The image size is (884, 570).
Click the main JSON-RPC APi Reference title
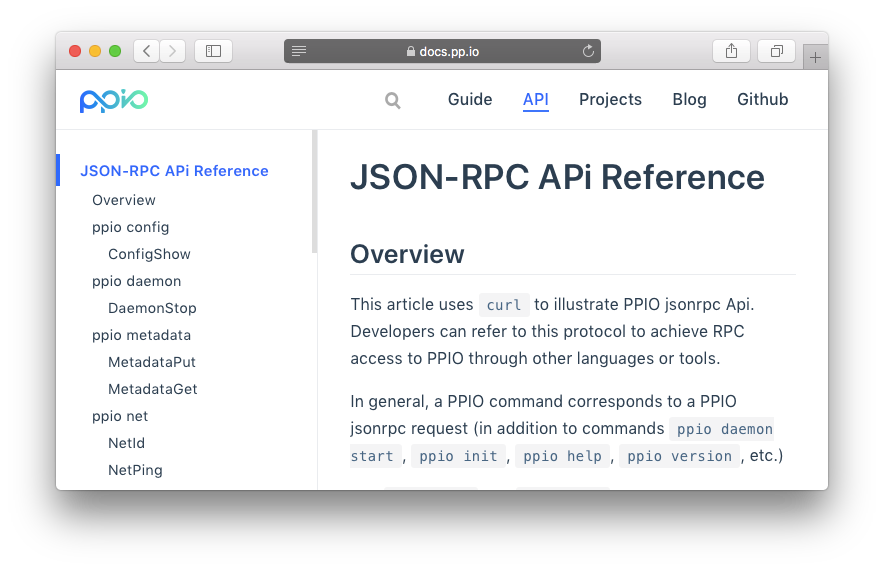pyautogui.click(x=557, y=177)
